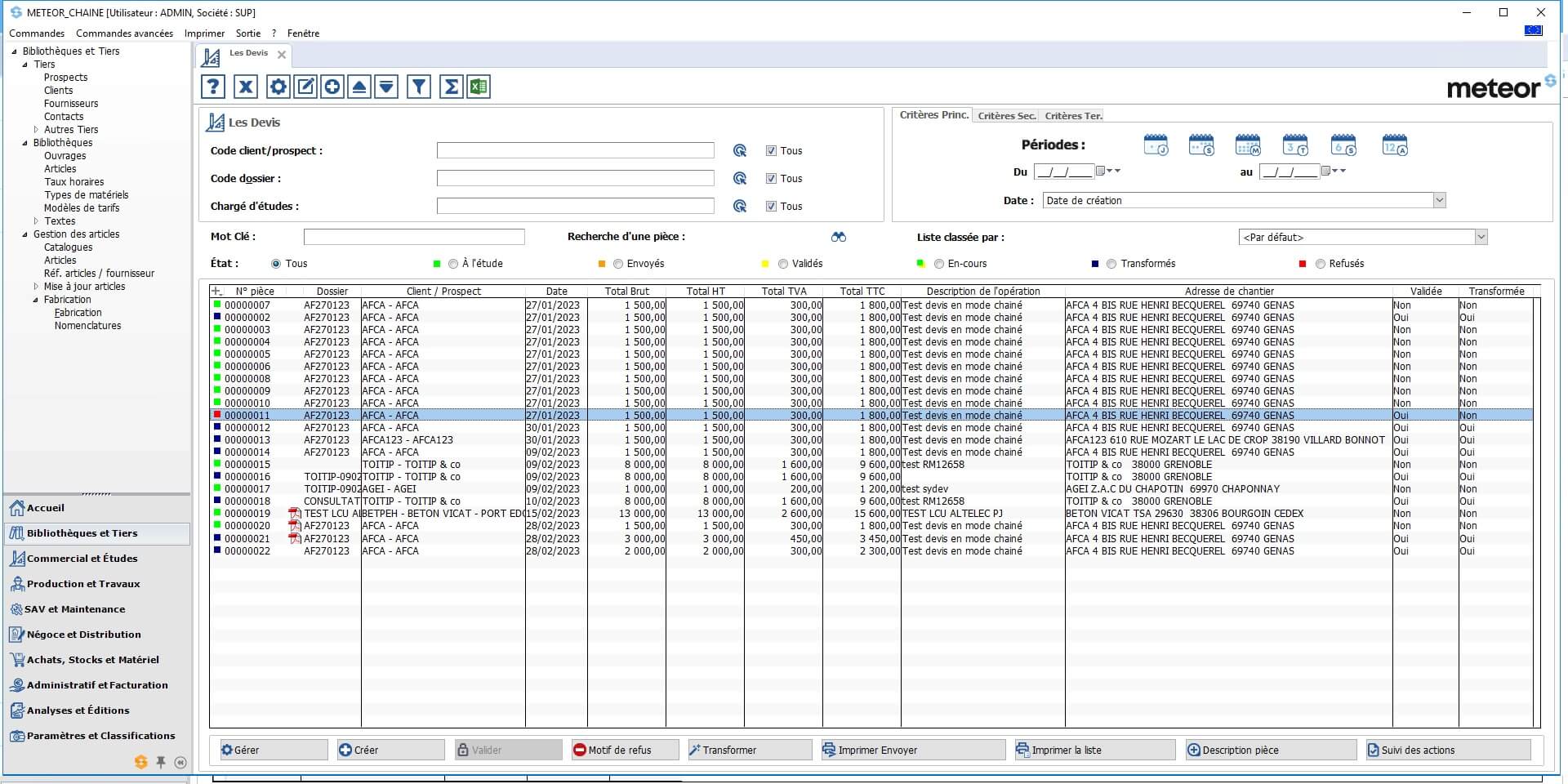Click the Imprimer Envoyer button
This screenshot has height=784, width=1568.
point(913,750)
